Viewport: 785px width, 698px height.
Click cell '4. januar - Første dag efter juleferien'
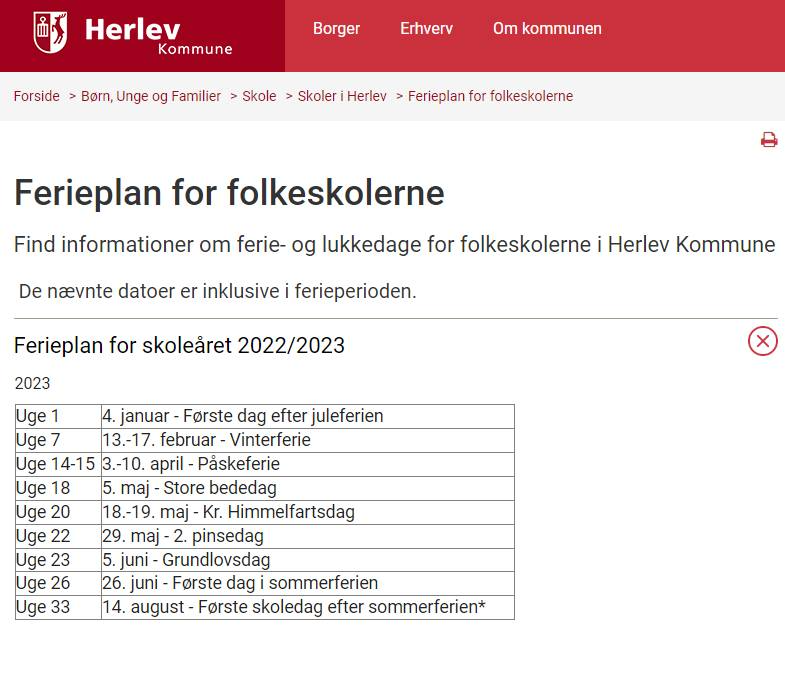pos(308,417)
